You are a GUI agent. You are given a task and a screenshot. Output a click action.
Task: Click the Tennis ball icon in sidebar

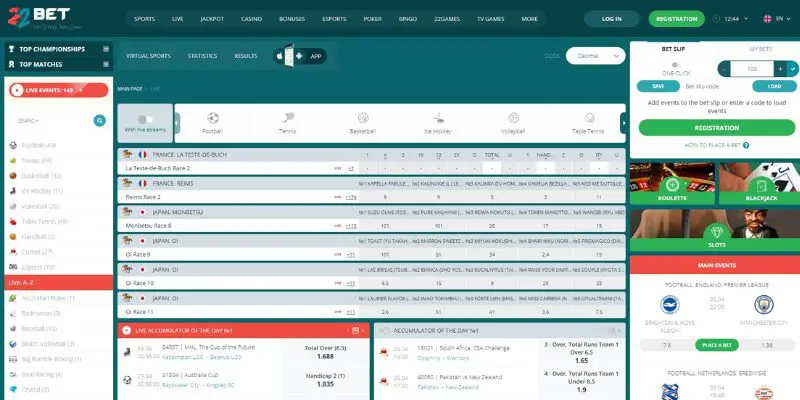click(13, 161)
